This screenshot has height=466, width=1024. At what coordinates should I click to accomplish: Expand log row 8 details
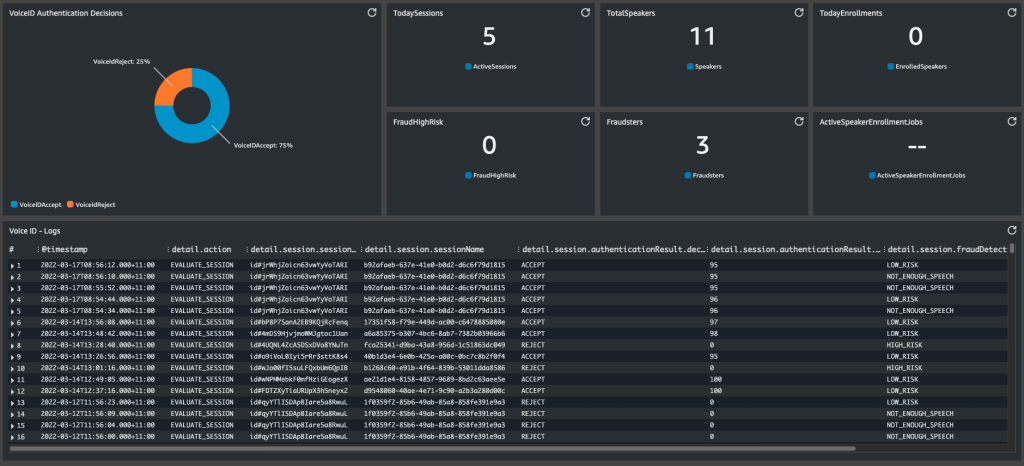coord(13,344)
